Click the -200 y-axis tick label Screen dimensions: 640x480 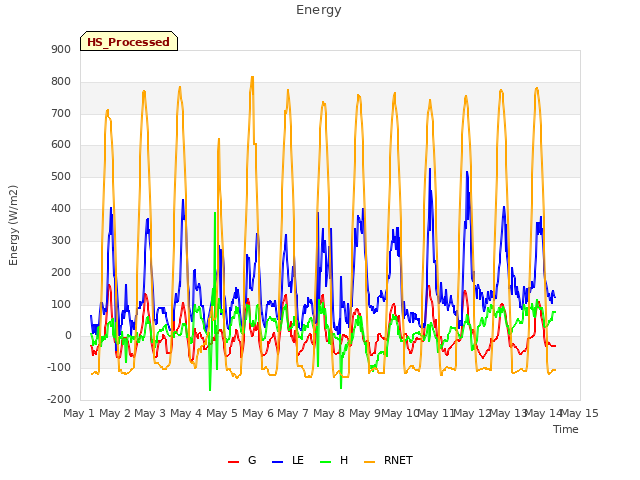click(59, 399)
